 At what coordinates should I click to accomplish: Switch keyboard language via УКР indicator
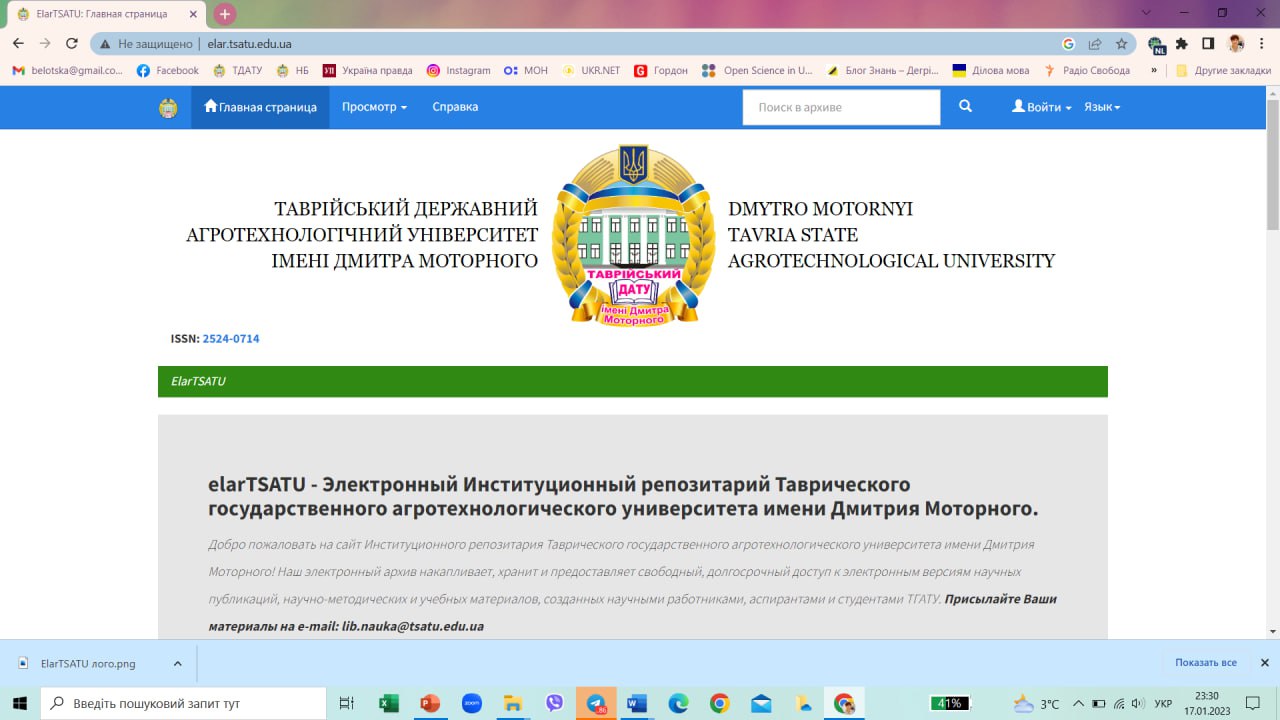pyautogui.click(x=1163, y=704)
